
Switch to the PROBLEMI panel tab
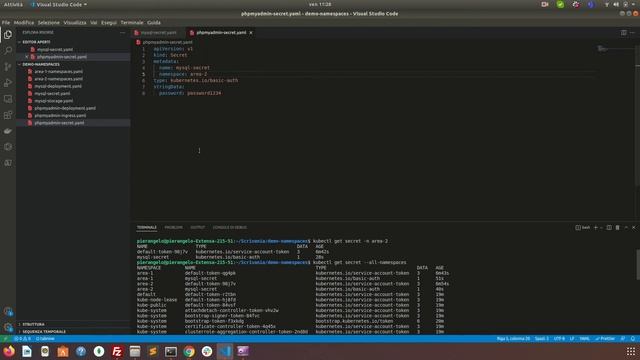pyautogui.click(x=173, y=227)
